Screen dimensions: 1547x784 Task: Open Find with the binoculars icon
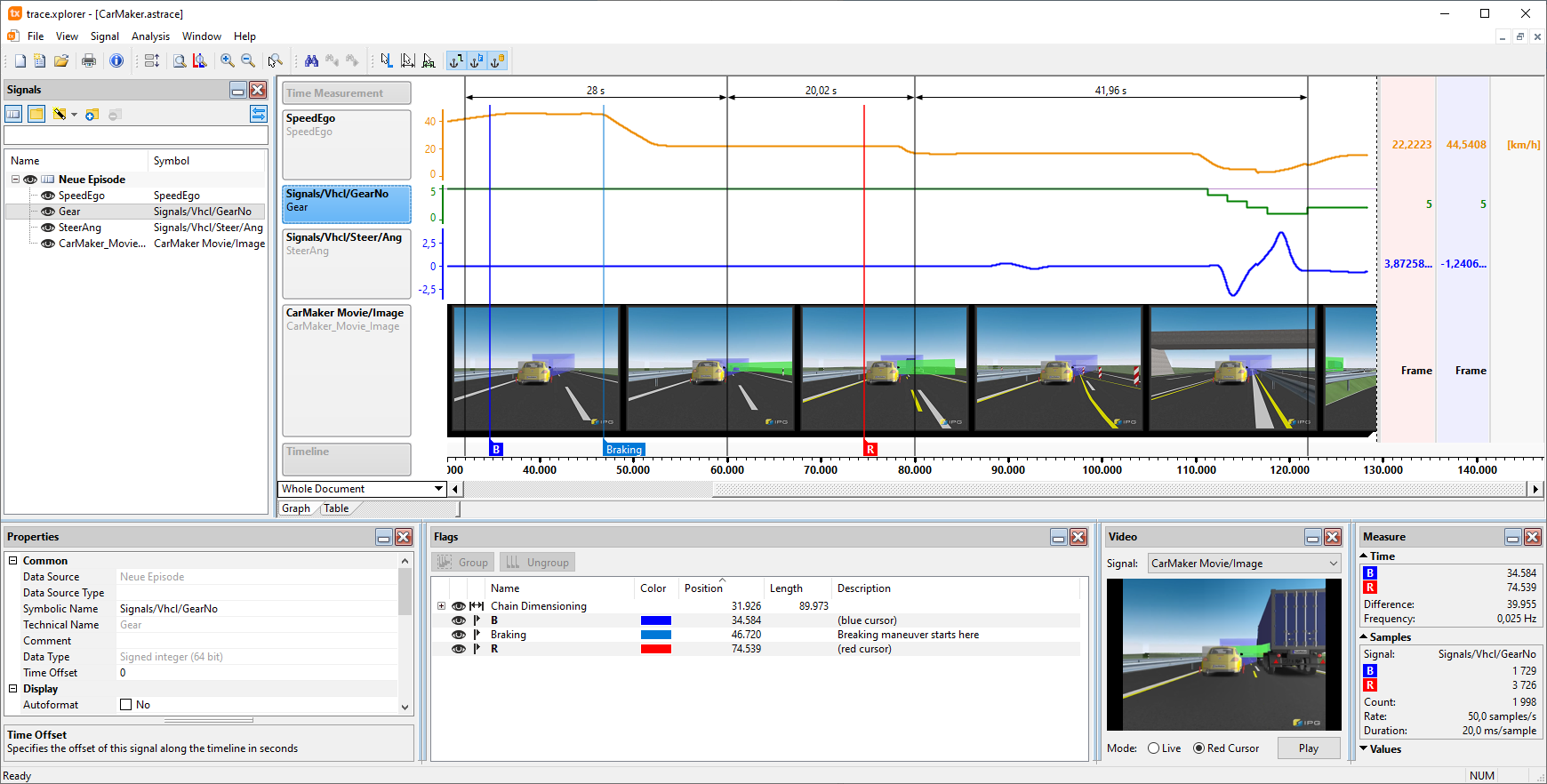[311, 60]
